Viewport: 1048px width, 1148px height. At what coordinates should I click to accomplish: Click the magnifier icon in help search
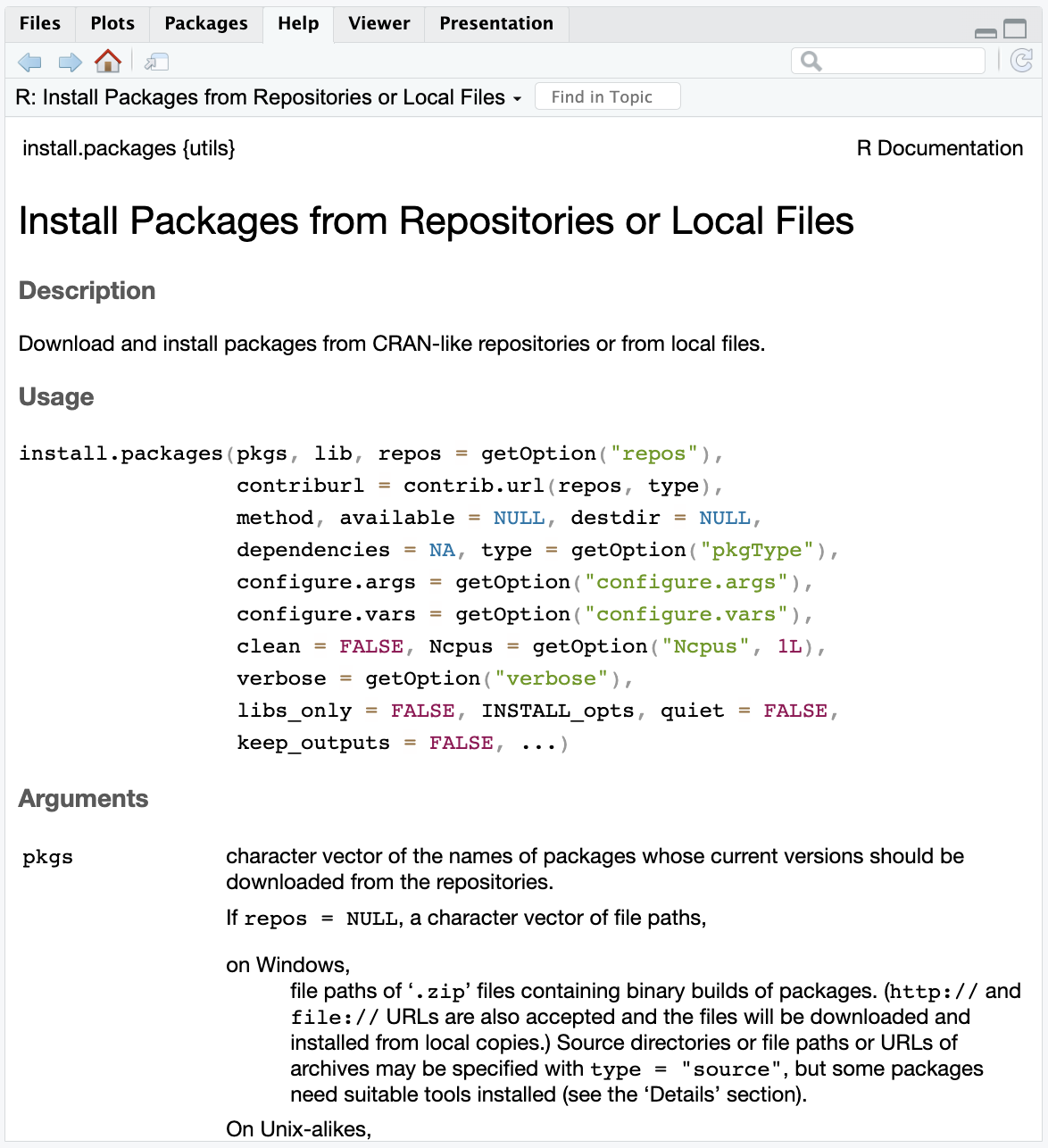pyautogui.click(x=811, y=61)
